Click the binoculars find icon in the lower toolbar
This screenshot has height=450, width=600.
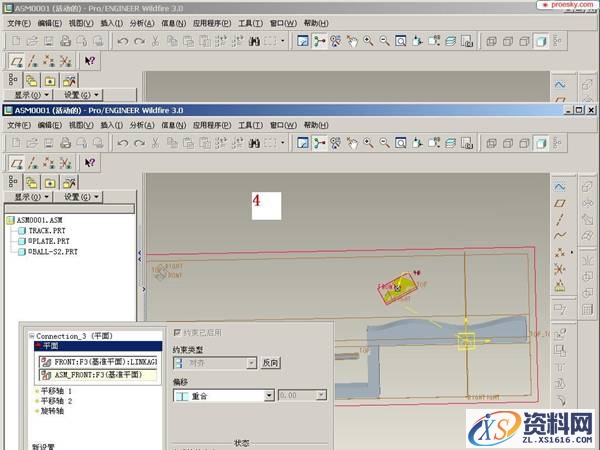255,143
